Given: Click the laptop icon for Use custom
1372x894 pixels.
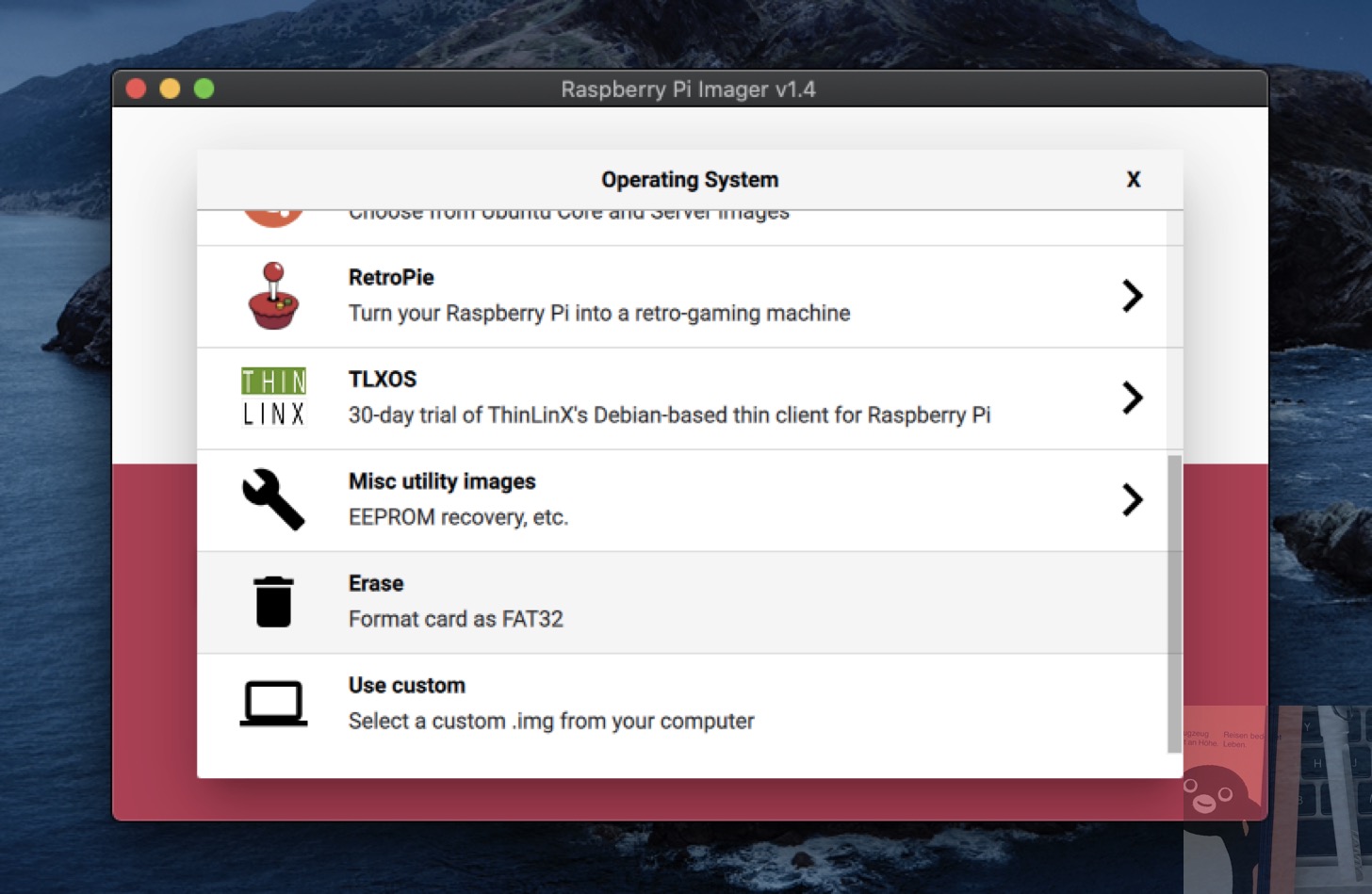Looking at the screenshot, I should (x=273, y=703).
